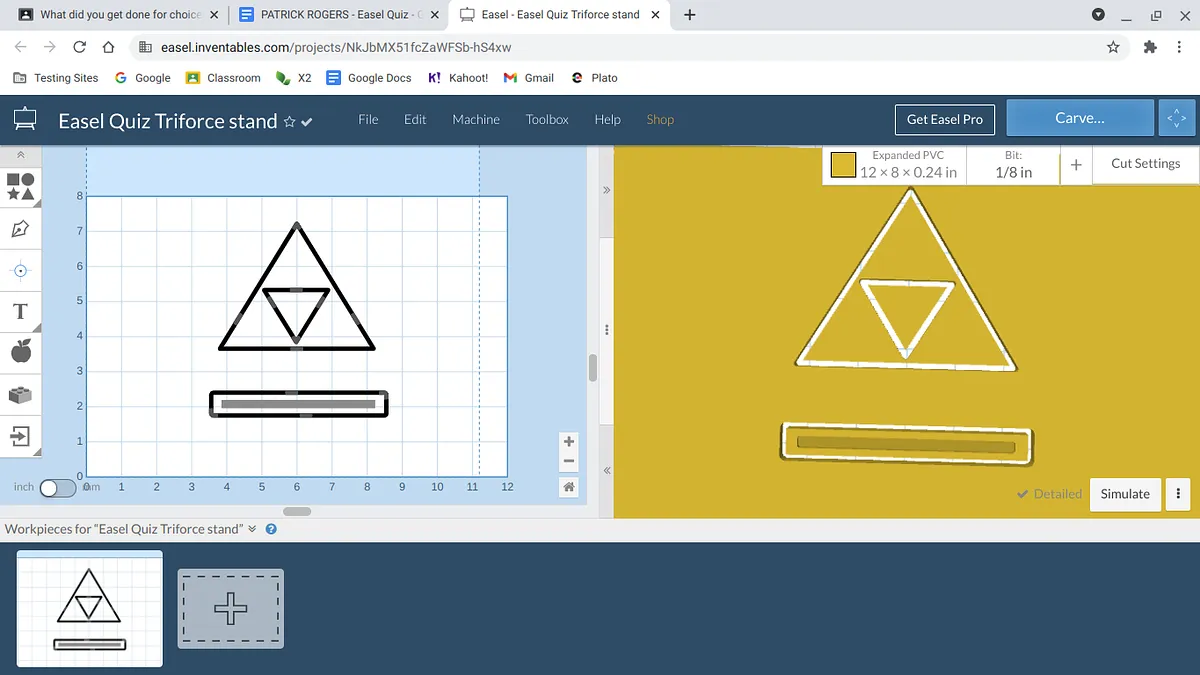Click the yellow material color swatch
Viewport: 1200px width, 675px height.
(843, 166)
